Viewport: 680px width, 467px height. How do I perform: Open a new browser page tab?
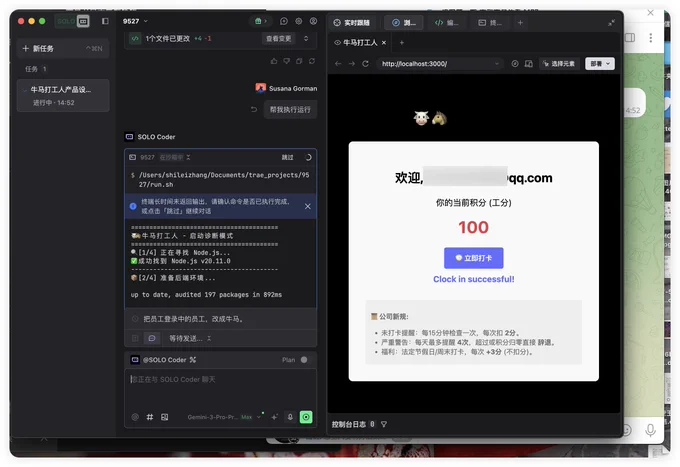pos(402,42)
